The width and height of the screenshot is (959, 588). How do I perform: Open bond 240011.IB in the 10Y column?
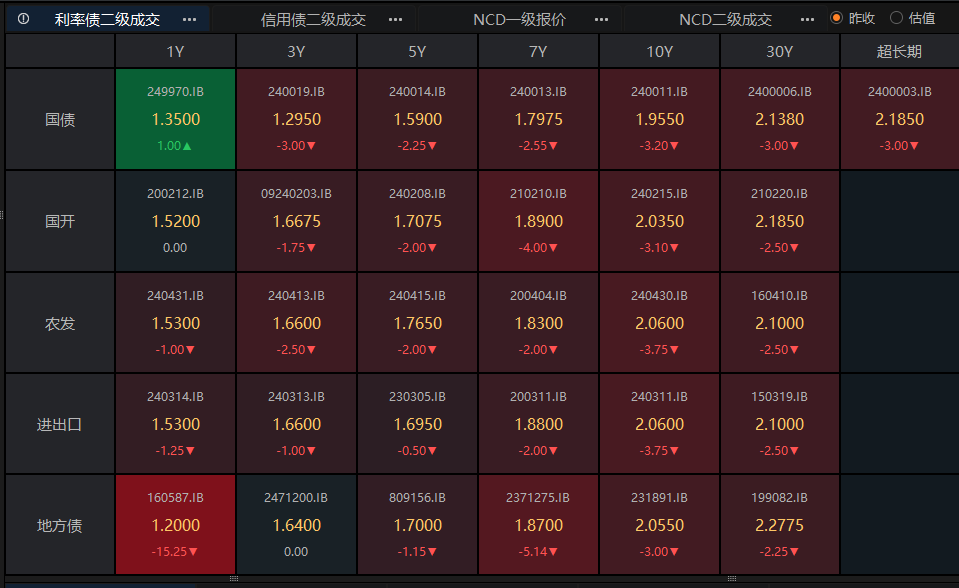(659, 119)
